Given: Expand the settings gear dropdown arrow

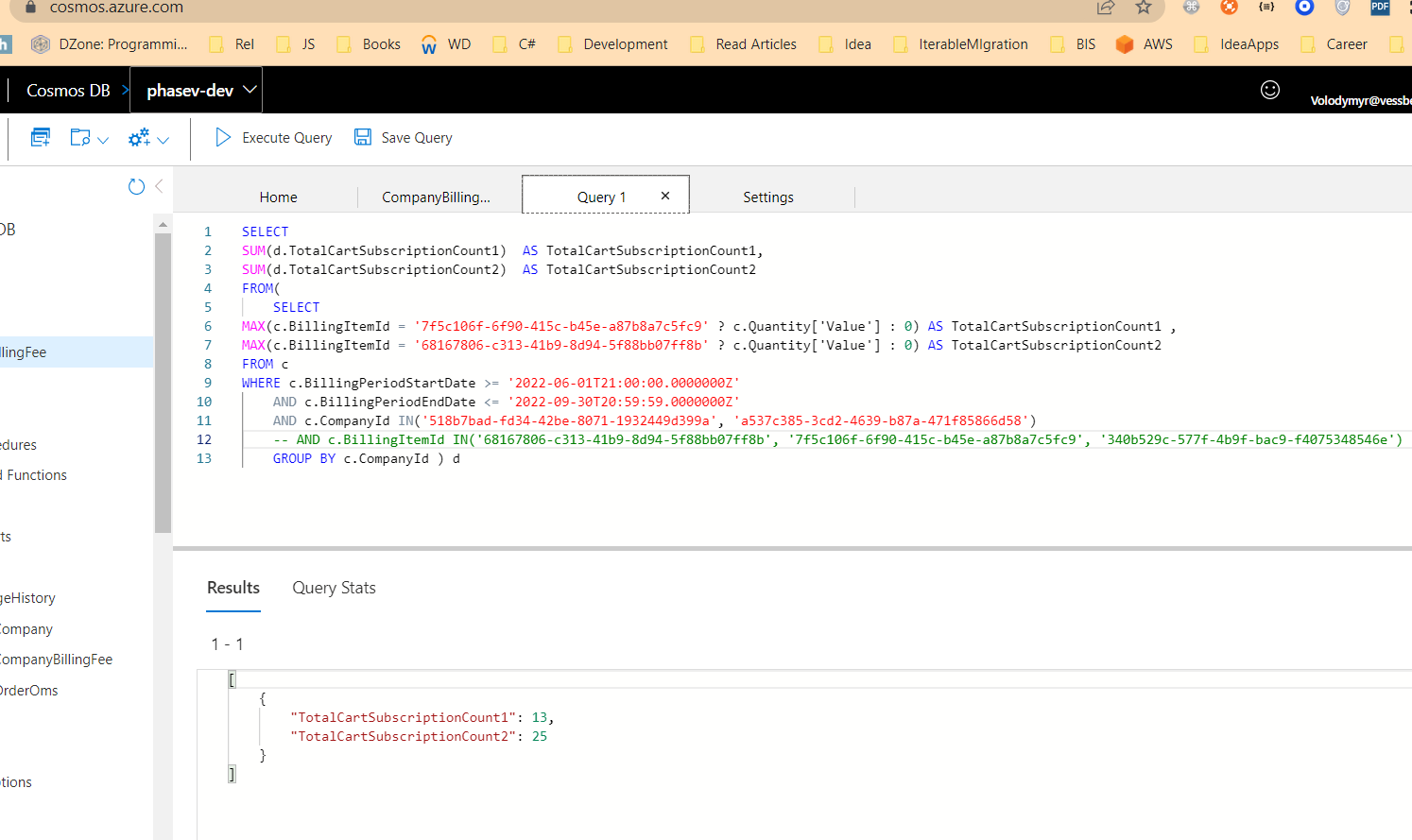Looking at the screenshot, I should tap(164, 140).
